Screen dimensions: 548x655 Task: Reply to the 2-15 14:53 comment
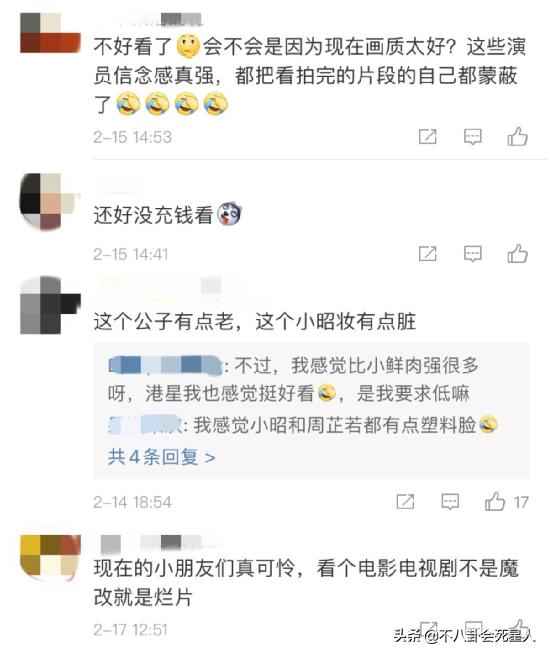click(472, 137)
